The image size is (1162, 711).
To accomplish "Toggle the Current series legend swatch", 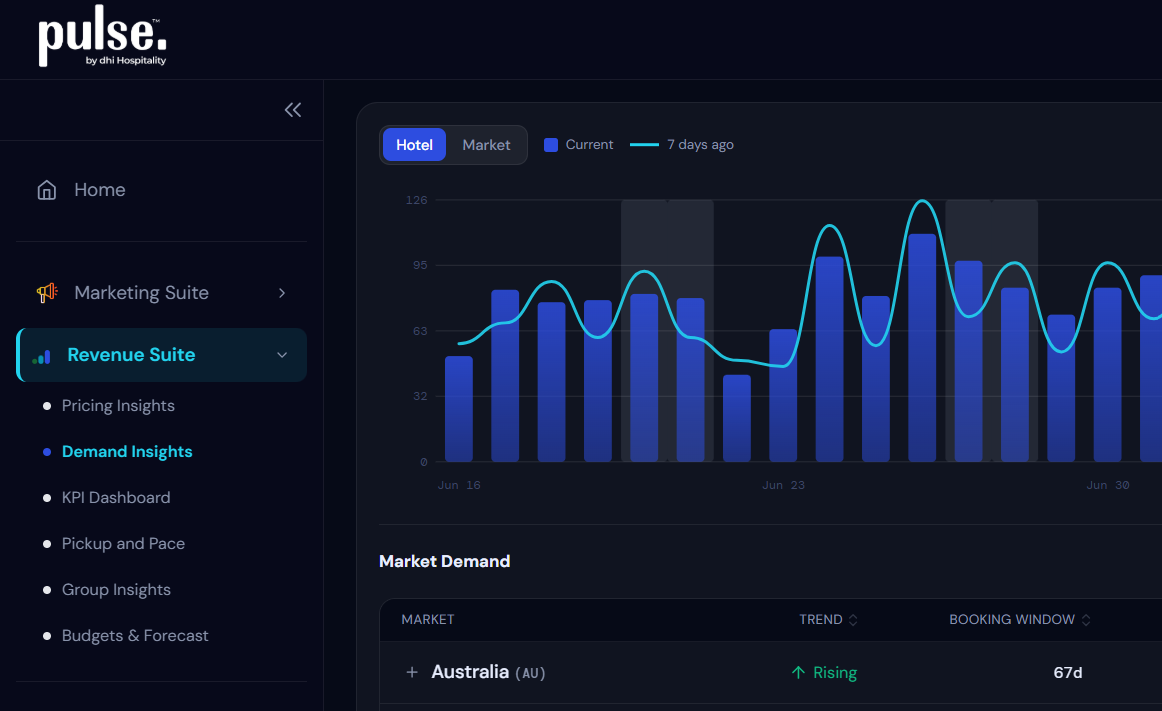I will click(x=551, y=145).
